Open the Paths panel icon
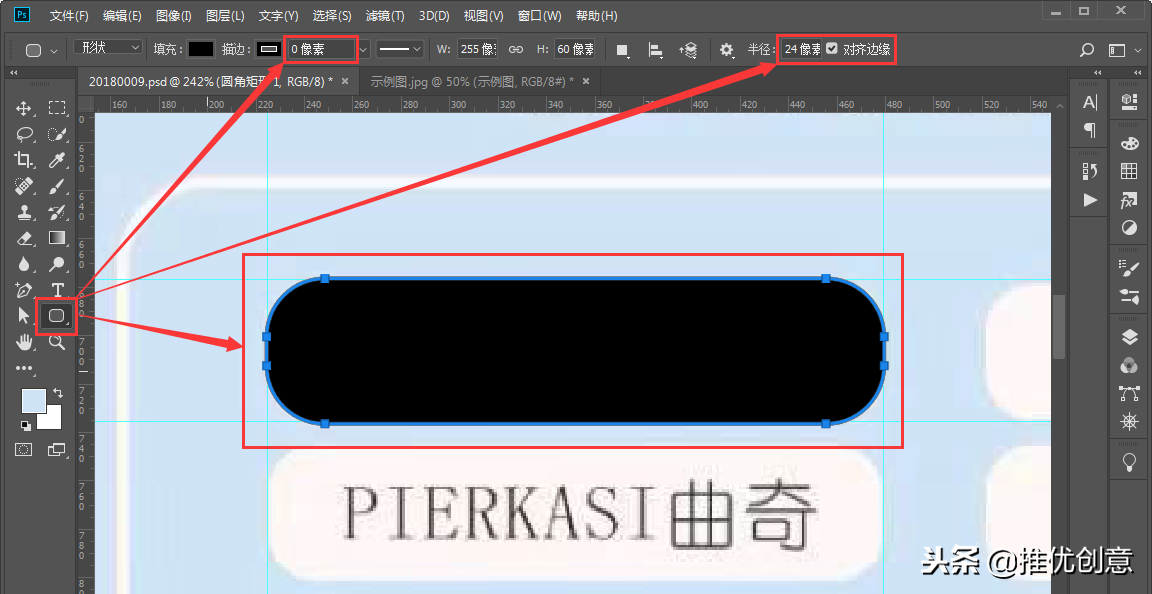 pos(1129,393)
